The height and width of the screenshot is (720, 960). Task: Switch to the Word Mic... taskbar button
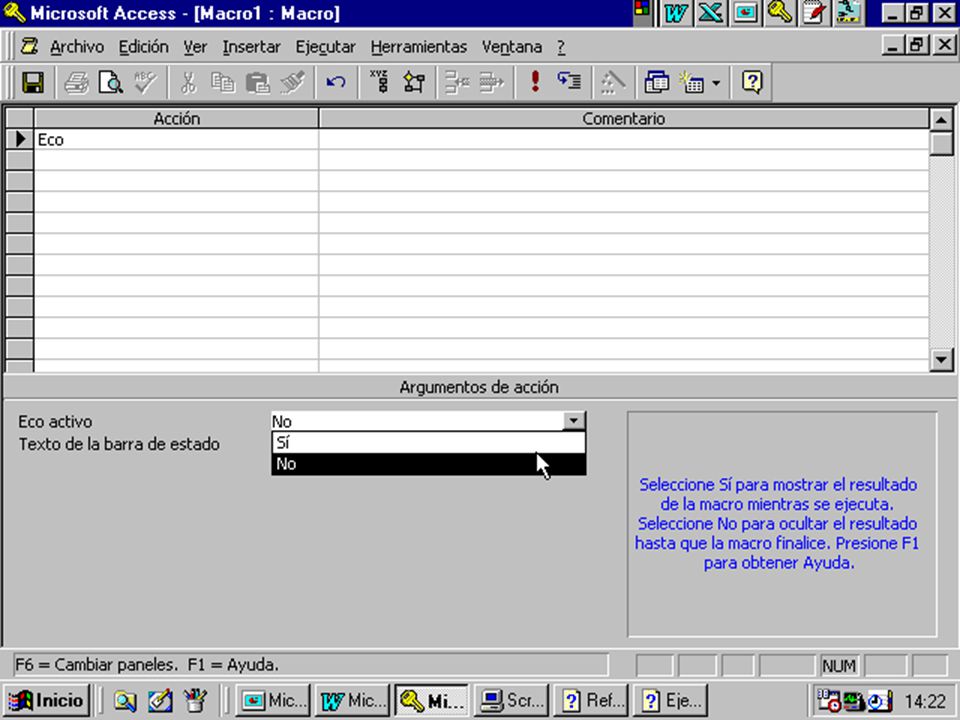point(352,700)
